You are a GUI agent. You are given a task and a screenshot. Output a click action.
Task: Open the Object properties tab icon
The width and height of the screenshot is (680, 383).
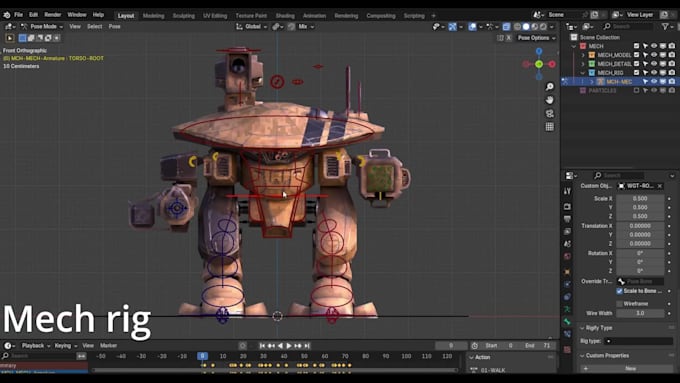[x=567, y=272]
